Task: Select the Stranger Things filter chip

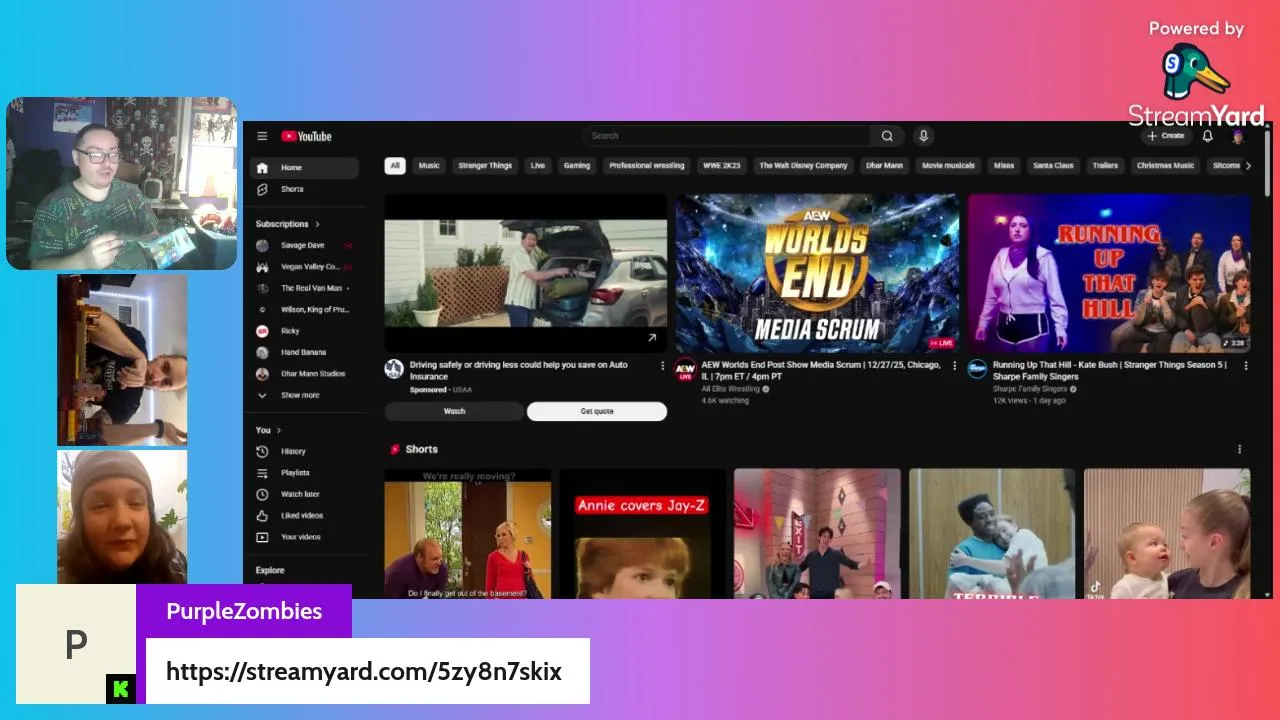Action: 485,166
